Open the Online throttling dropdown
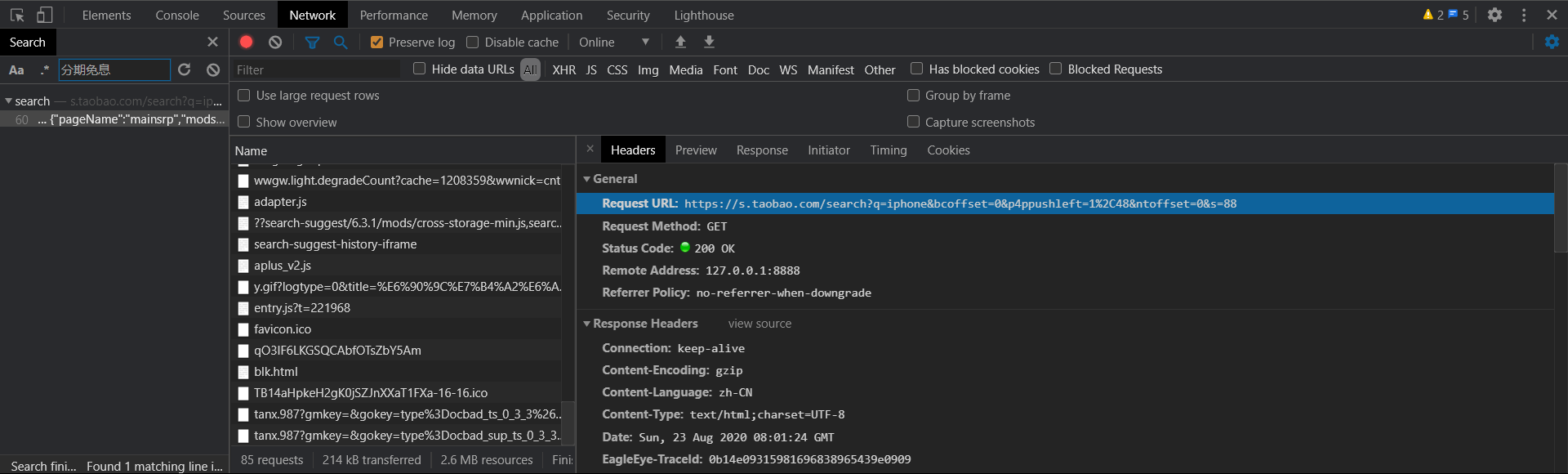The image size is (1568, 474). [614, 42]
